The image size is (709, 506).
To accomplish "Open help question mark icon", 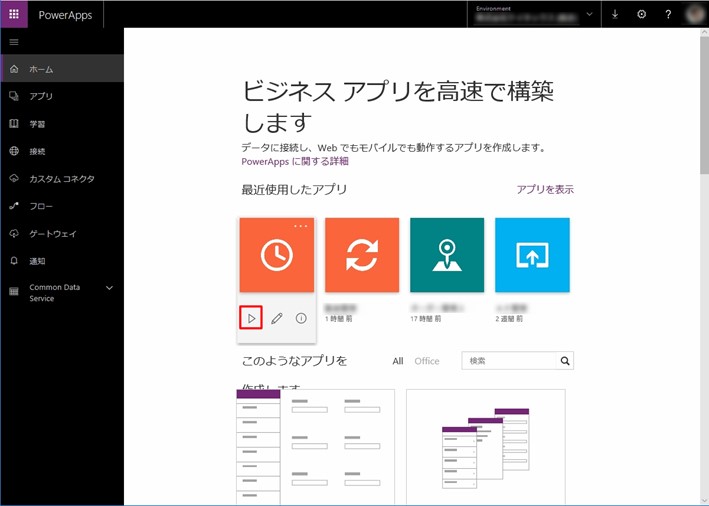I will (x=668, y=14).
